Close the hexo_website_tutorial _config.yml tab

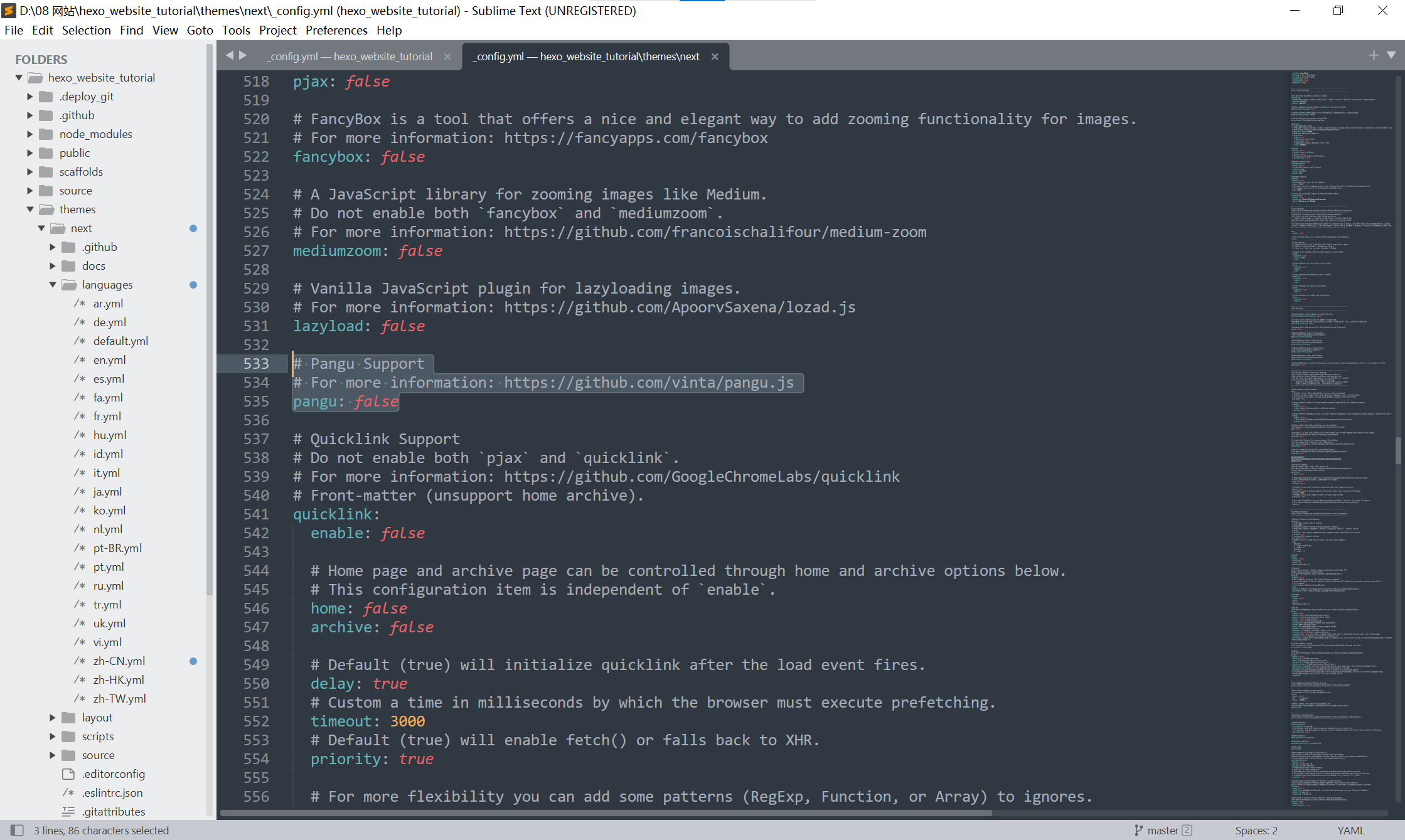pyautogui.click(x=447, y=56)
